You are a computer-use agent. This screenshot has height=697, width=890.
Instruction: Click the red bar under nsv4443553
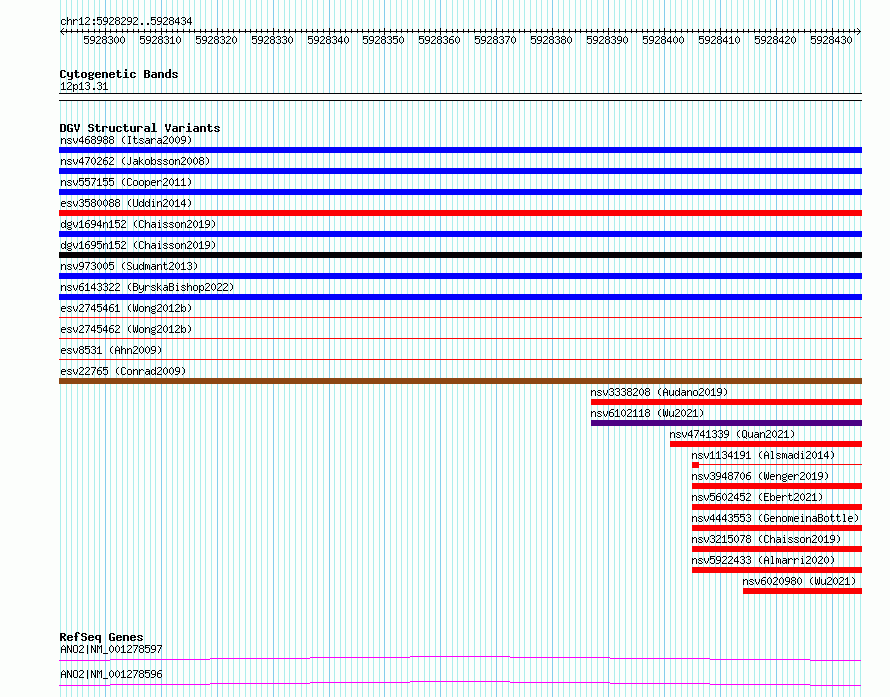[x=777, y=528]
